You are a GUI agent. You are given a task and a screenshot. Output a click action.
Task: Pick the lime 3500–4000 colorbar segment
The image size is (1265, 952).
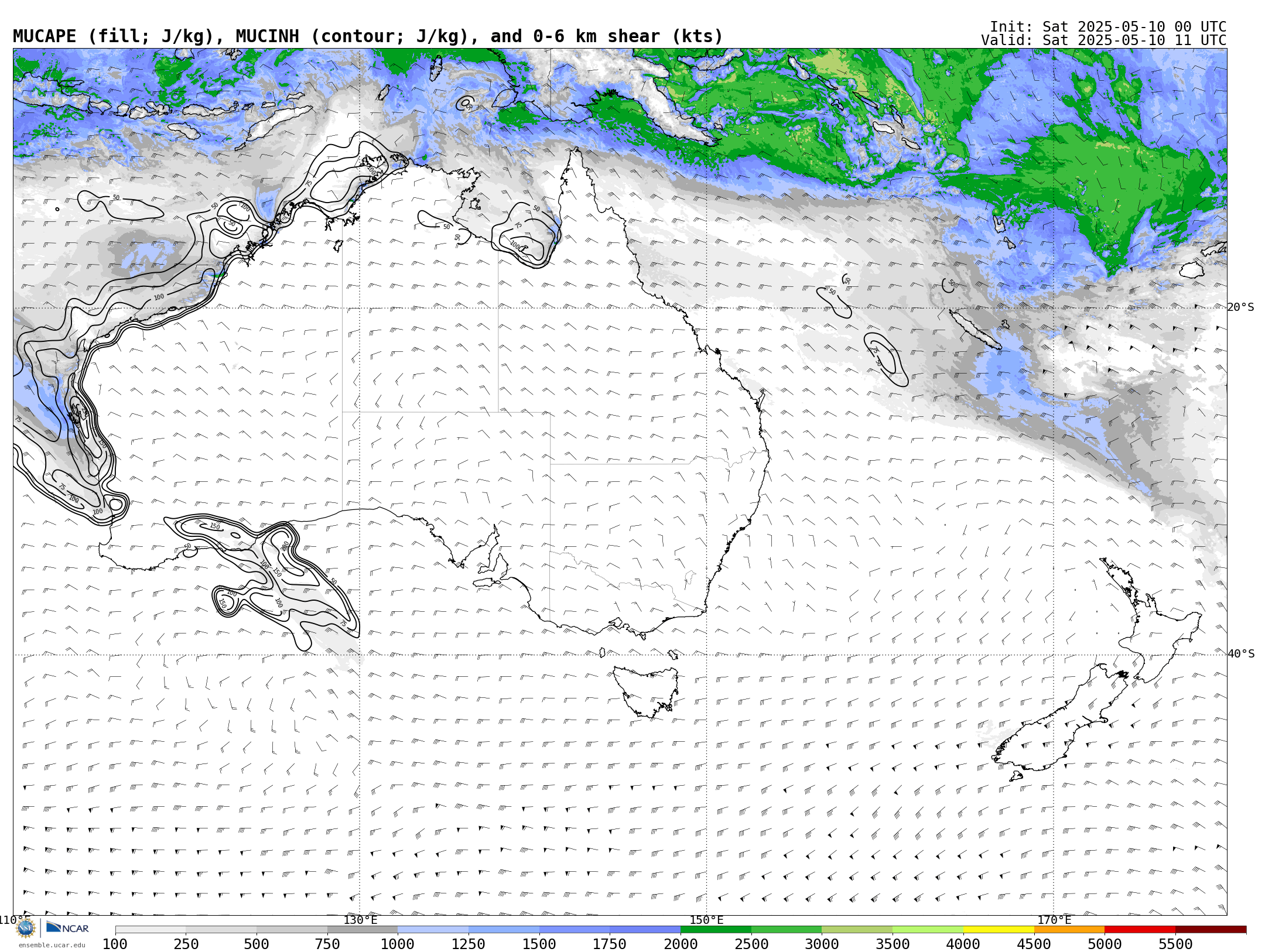click(x=928, y=930)
